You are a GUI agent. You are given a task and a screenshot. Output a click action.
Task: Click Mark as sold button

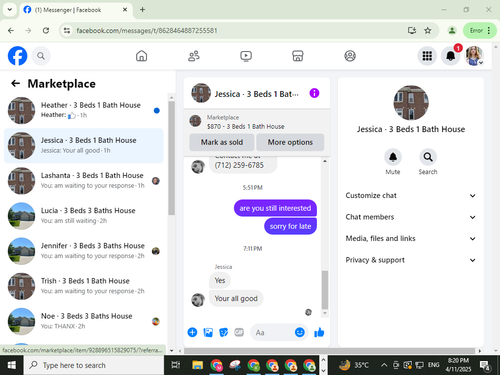click(222, 142)
